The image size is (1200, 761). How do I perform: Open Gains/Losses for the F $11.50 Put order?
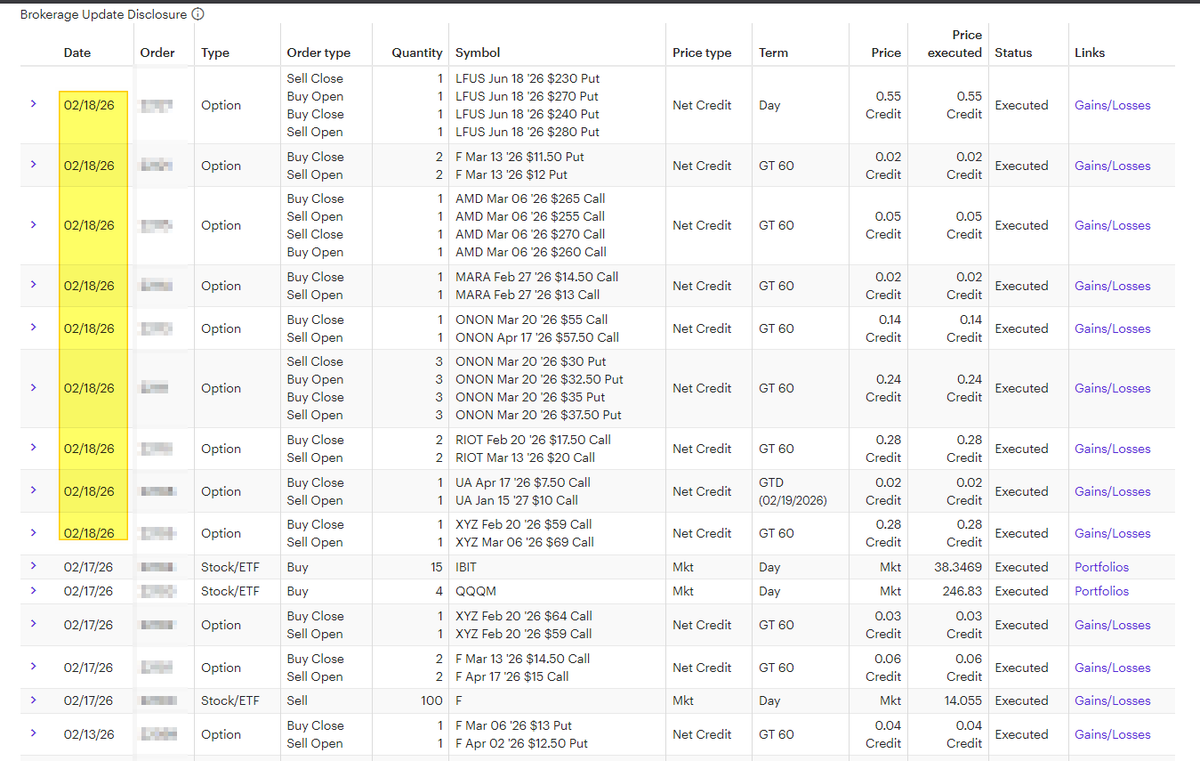[1112, 166]
